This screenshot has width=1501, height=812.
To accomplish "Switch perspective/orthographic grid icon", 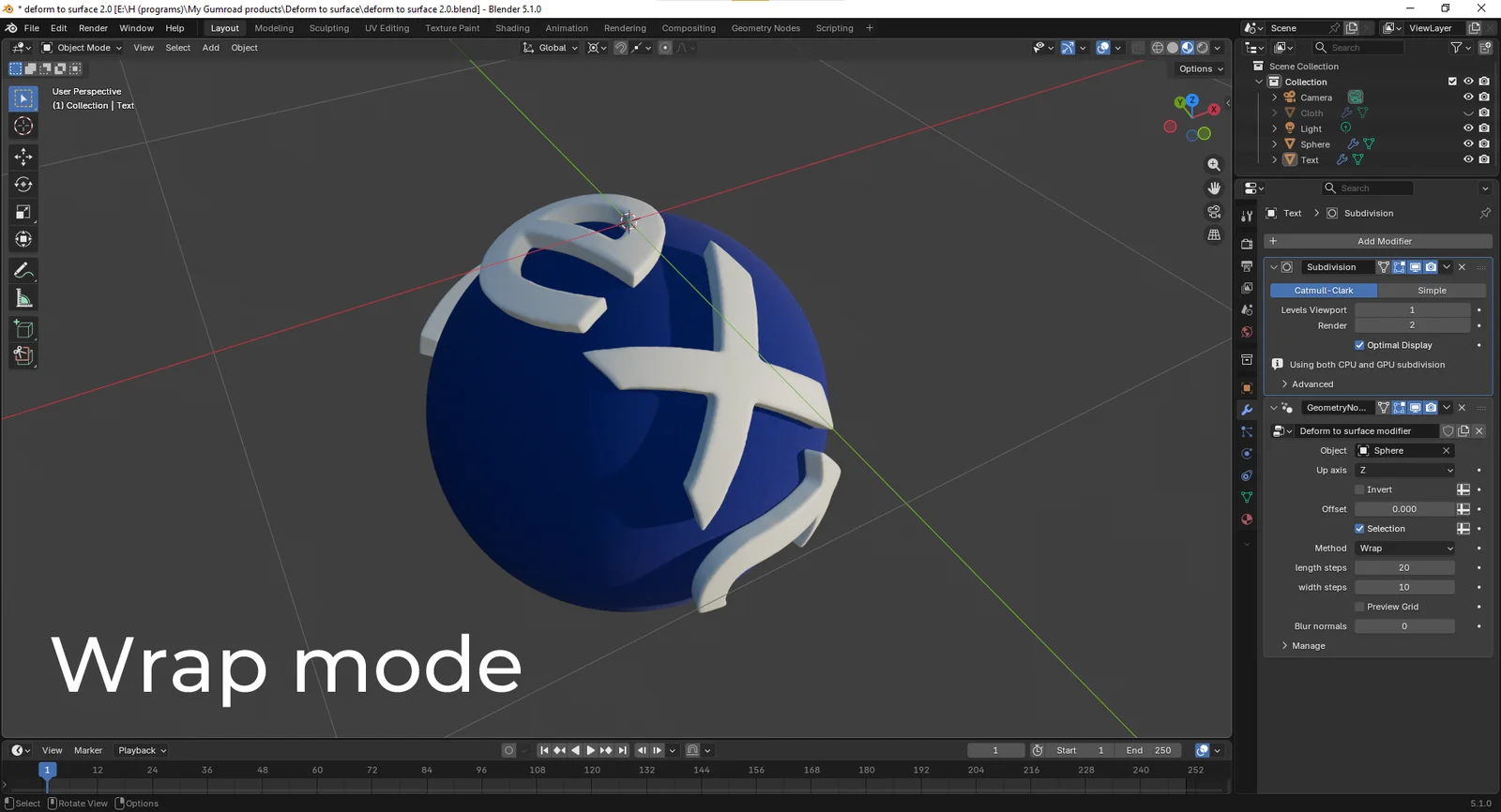I will coord(1214,235).
